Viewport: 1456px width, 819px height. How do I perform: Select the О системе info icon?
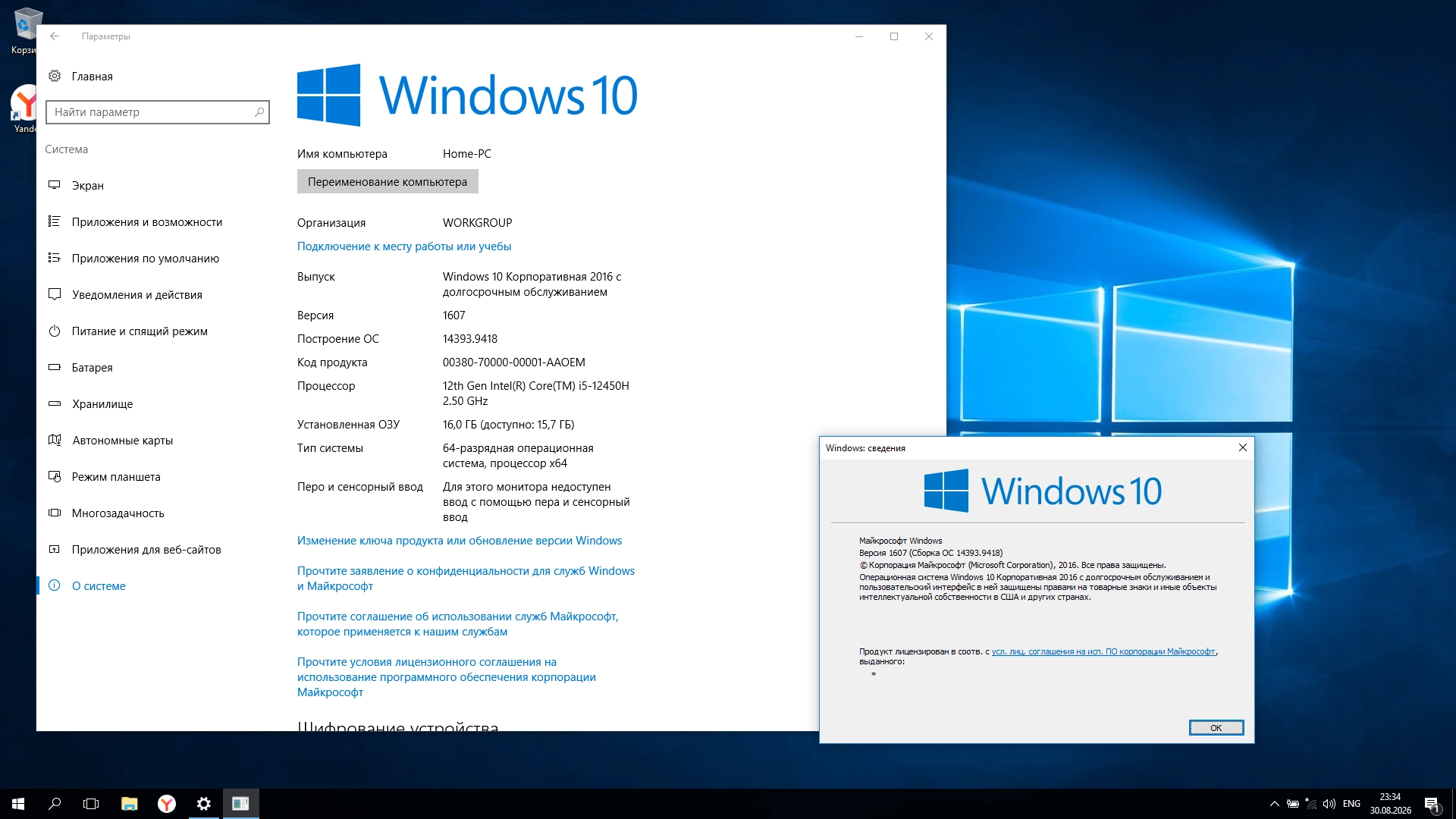[x=55, y=585]
